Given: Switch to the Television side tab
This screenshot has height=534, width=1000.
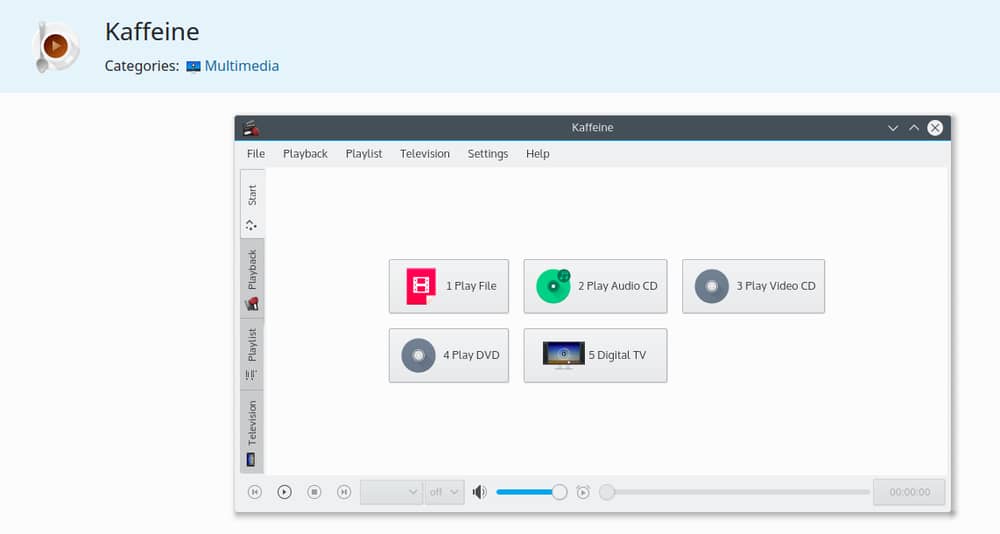Looking at the screenshot, I should pos(252,432).
